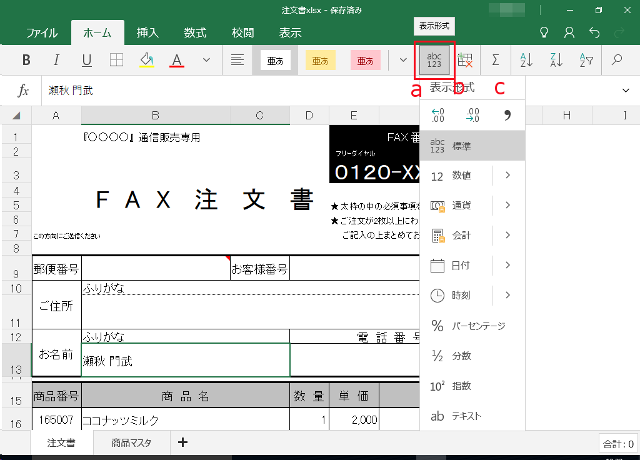Click cell containing ココナッツミルク

(185, 420)
